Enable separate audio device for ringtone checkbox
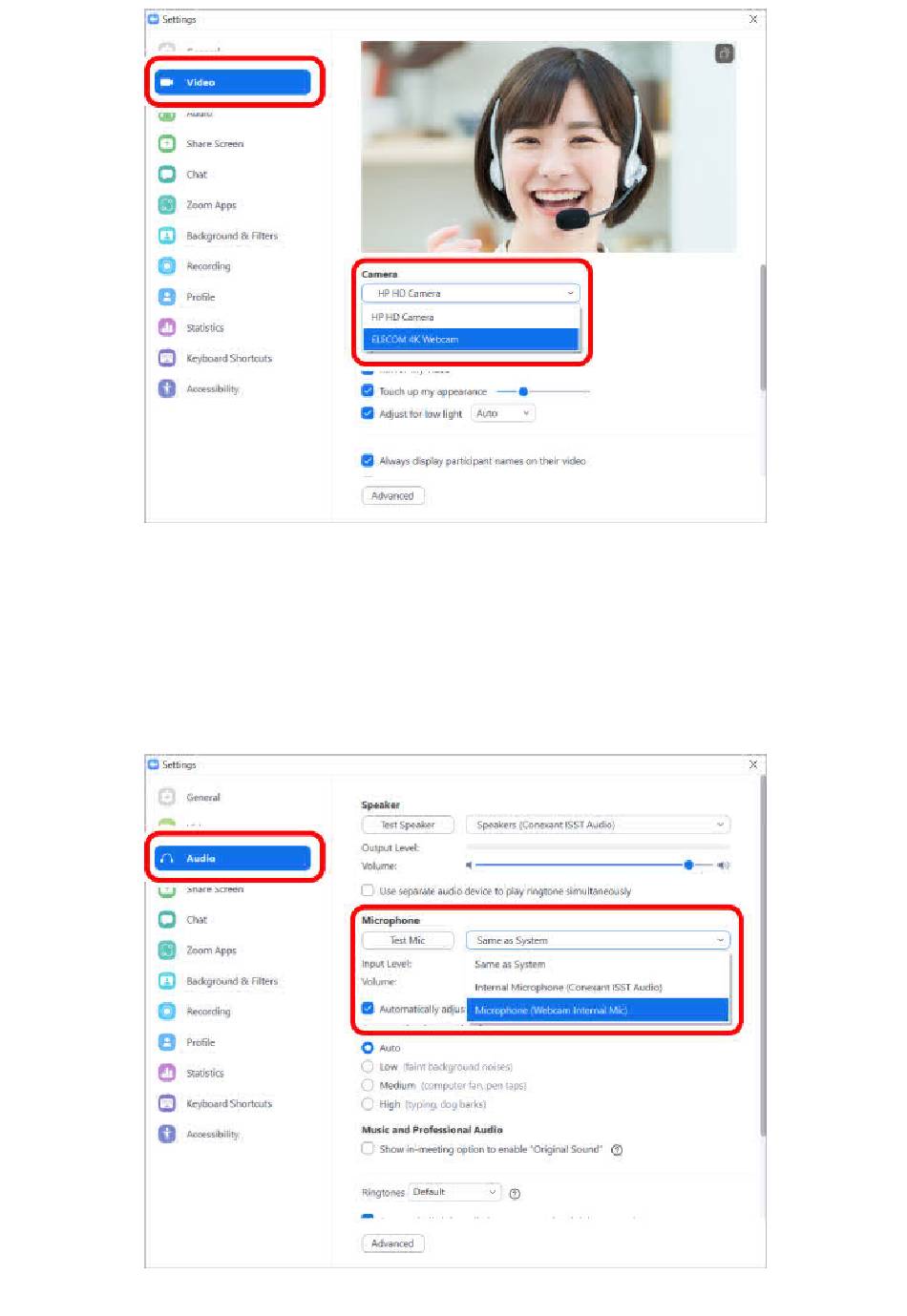This screenshot has height=1316, width=907. coord(368,890)
